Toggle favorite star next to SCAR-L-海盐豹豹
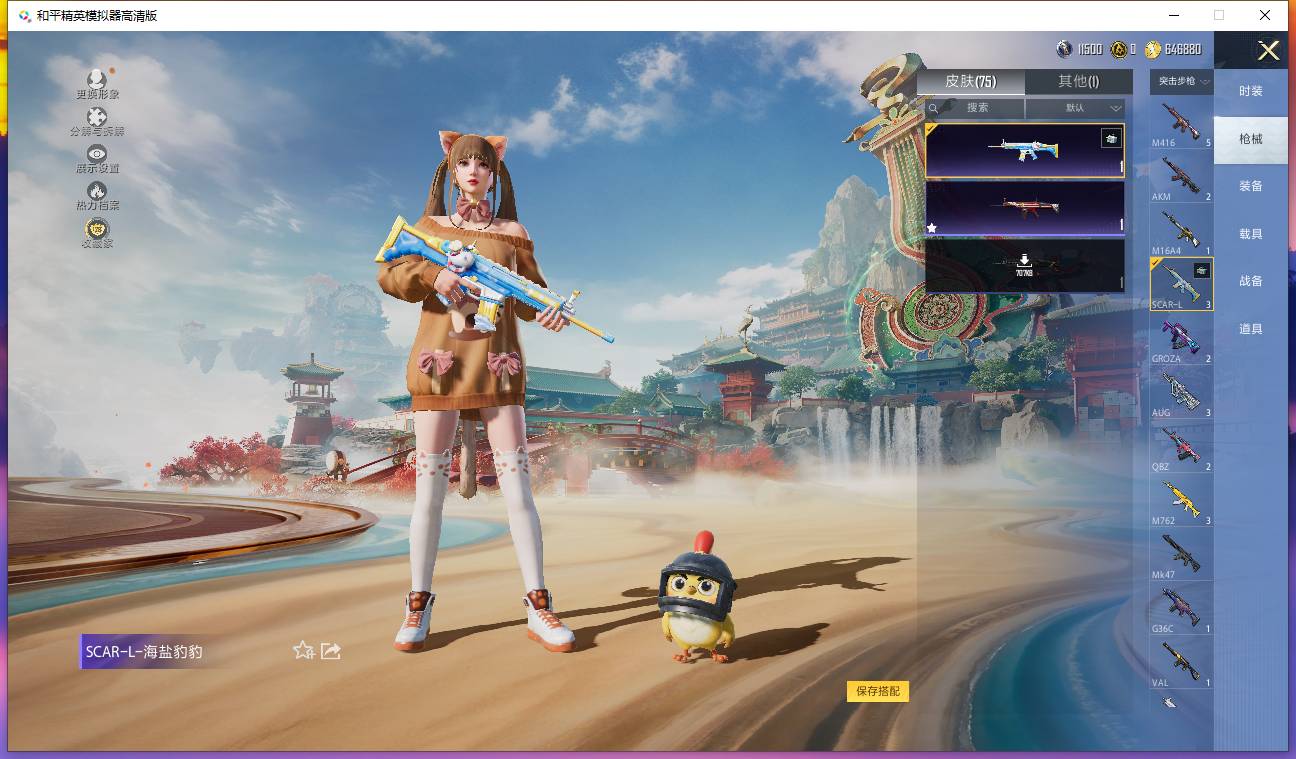Viewport: 1296px width, 759px height. (303, 651)
